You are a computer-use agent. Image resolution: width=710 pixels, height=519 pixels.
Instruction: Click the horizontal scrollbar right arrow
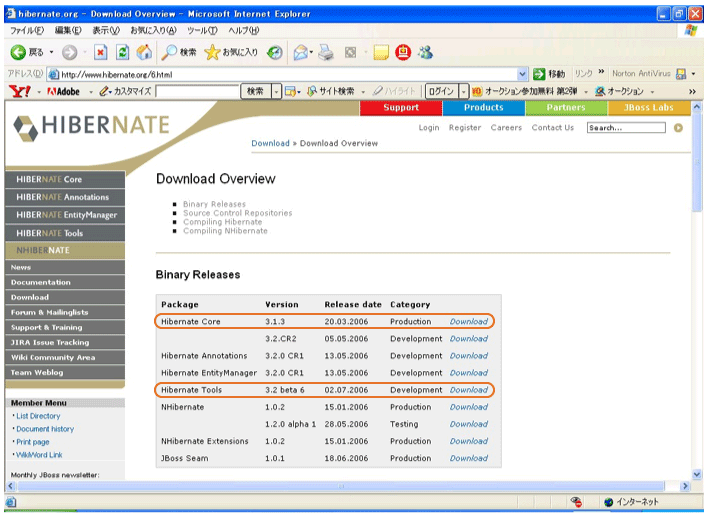(x=685, y=486)
